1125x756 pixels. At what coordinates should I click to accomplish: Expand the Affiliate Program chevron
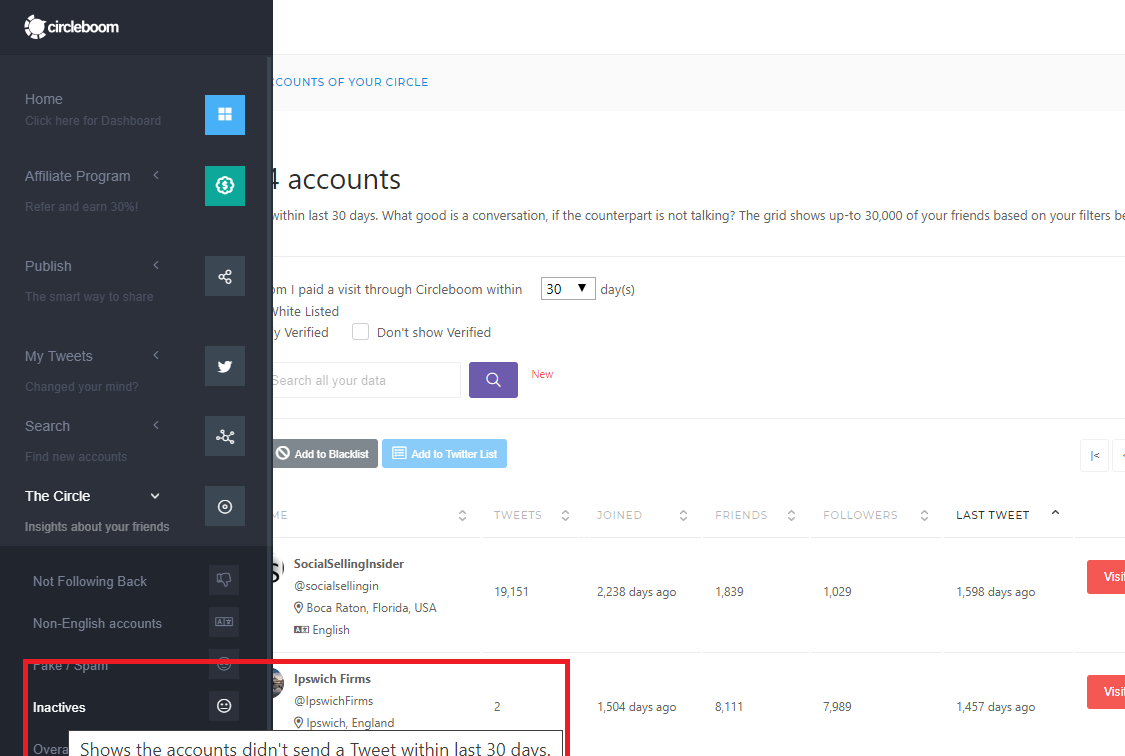(156, 175)
